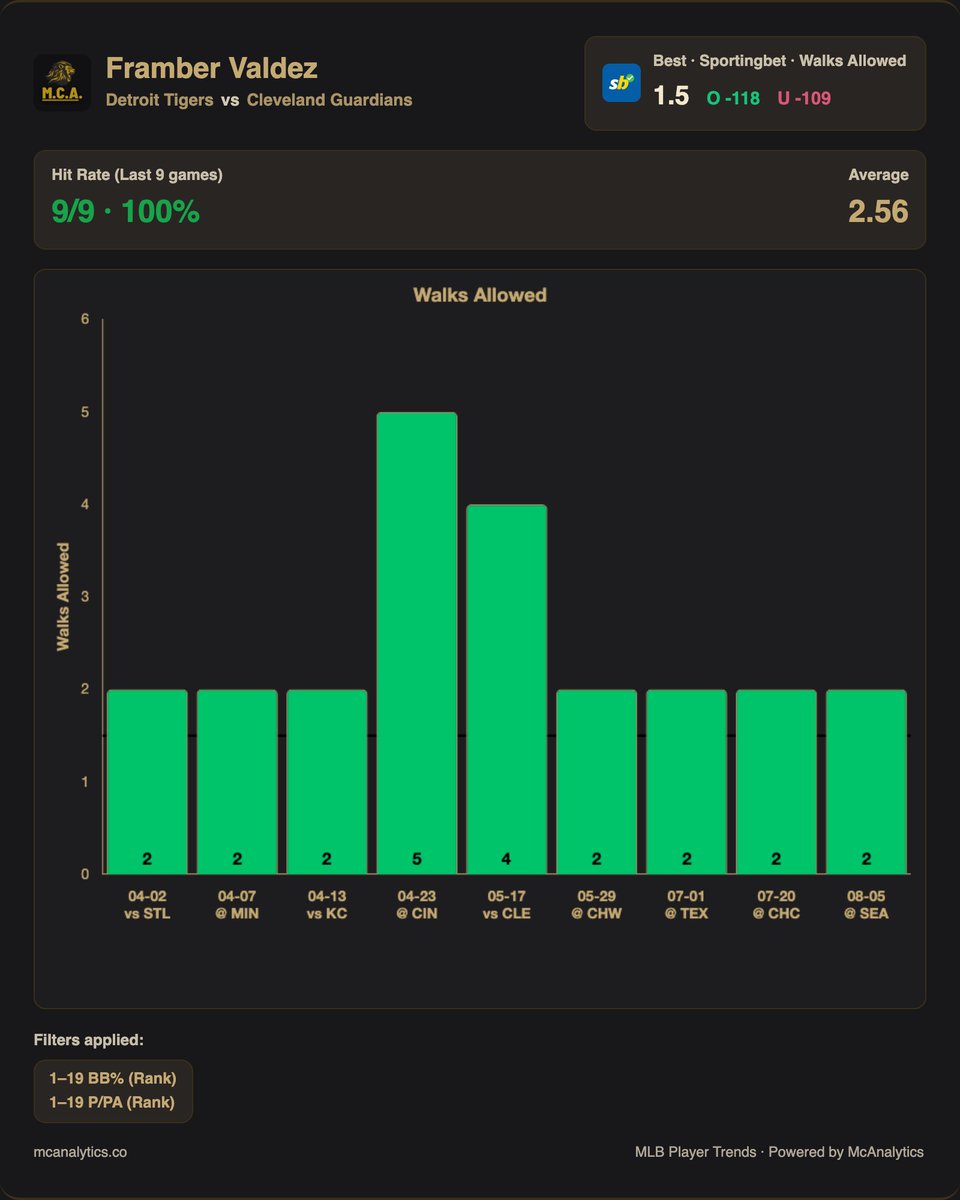Click the Detroit Tigers team name

click(x=159, y=100)
